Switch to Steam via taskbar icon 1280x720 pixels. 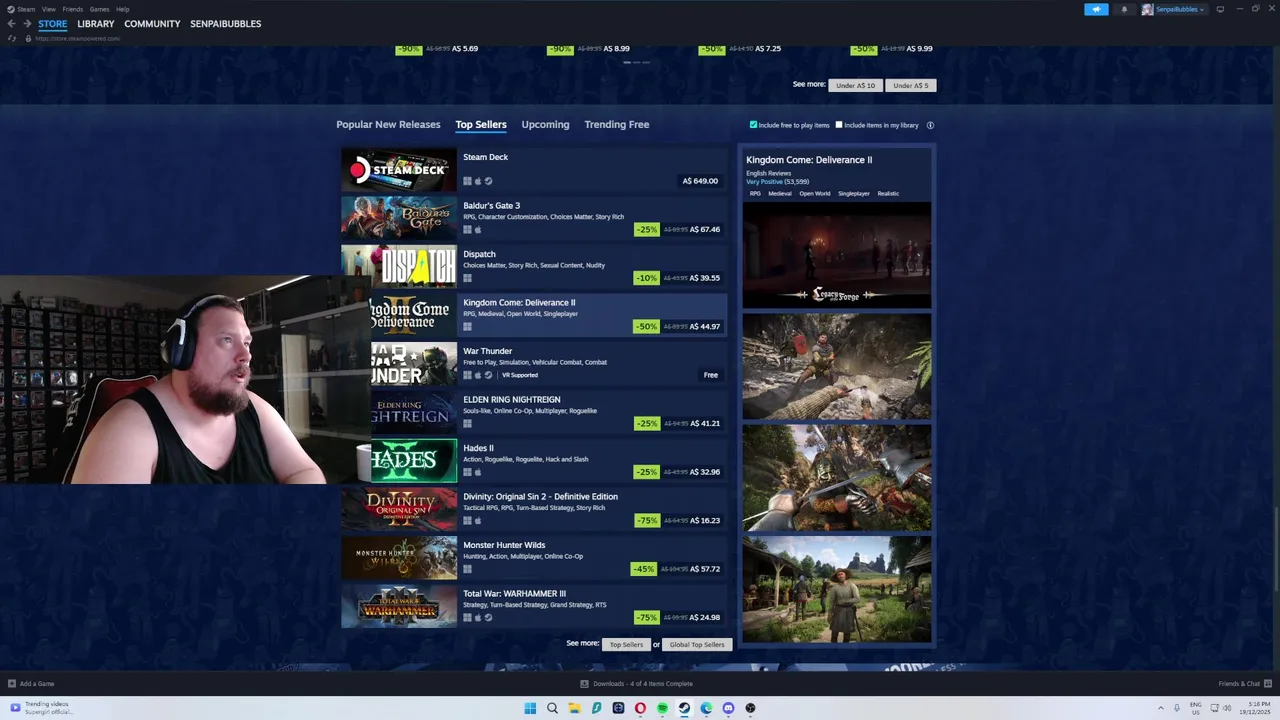(x=684, y=708)
